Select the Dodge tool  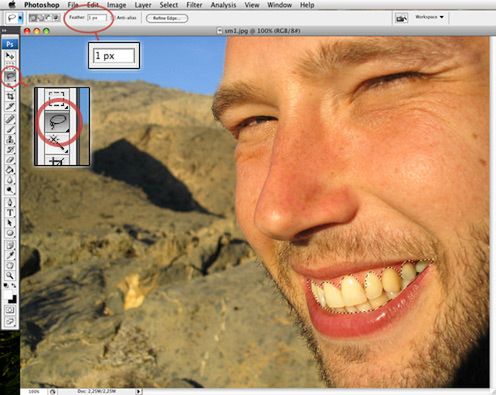(10, 190)
